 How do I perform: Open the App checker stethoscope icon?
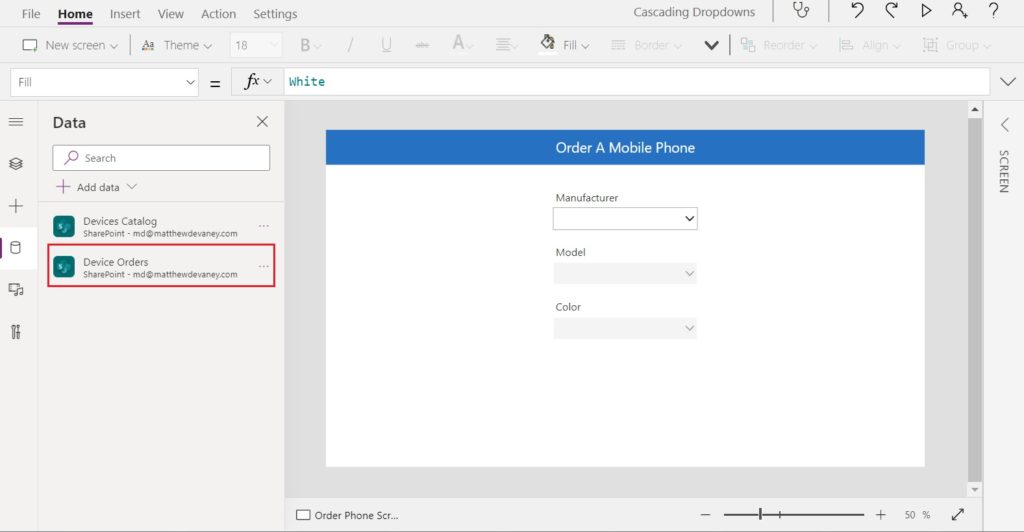point(801,10)
